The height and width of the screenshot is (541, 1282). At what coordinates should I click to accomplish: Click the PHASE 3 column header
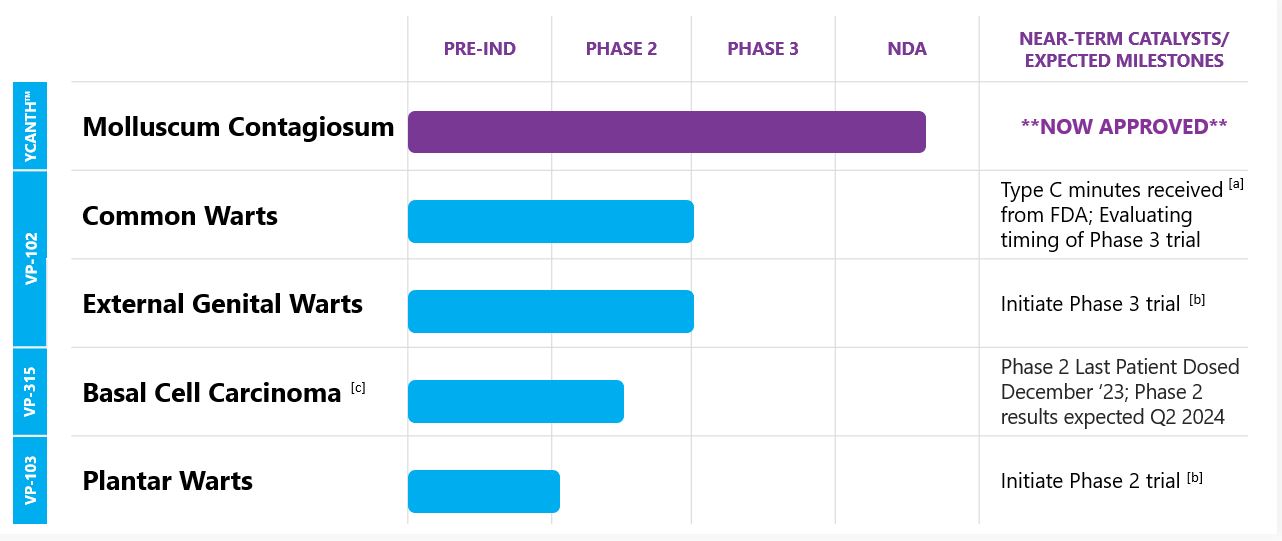tap(763, 49)
